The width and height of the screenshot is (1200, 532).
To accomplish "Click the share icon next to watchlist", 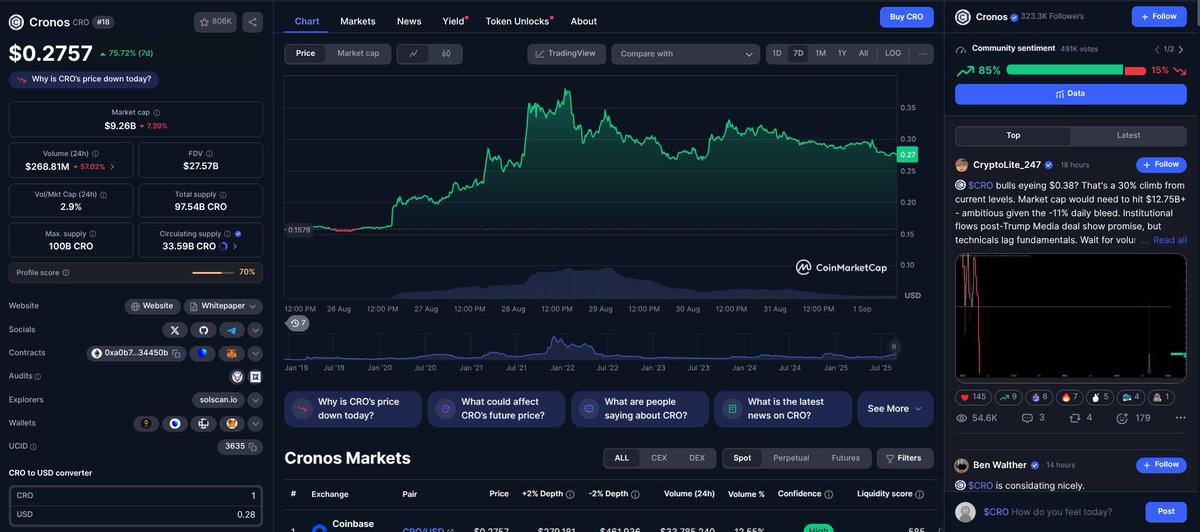I will [x=252, y=21].
